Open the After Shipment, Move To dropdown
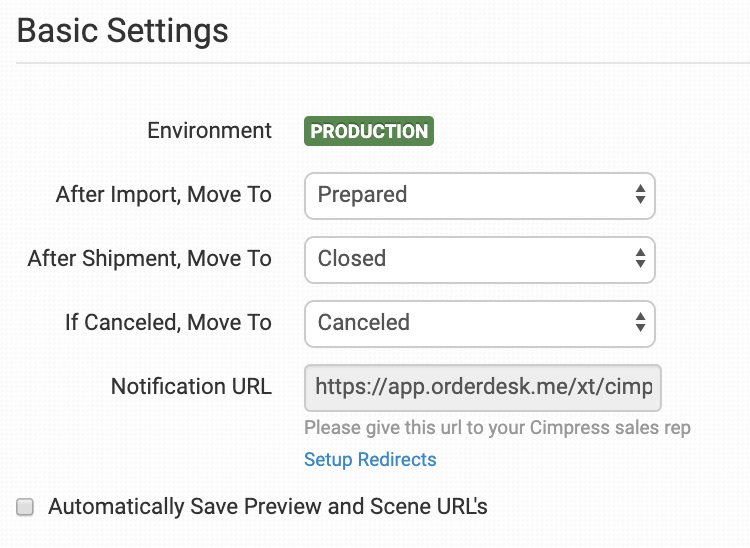Viewport: 750px width, 548px height. pyautogui.click(x=479, y=259)
